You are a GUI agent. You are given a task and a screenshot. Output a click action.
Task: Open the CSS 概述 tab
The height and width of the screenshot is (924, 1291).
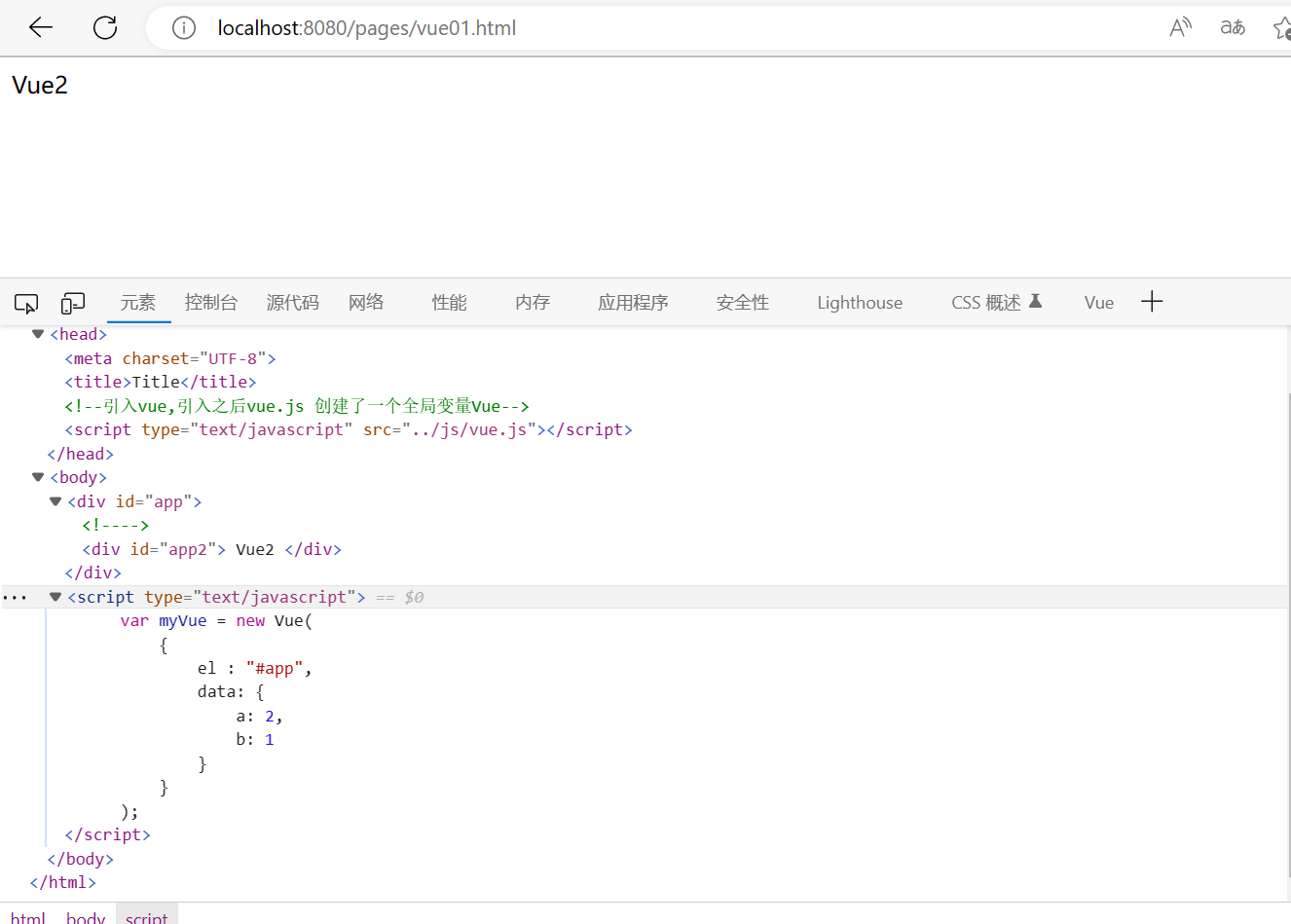[x=986, y=303]
